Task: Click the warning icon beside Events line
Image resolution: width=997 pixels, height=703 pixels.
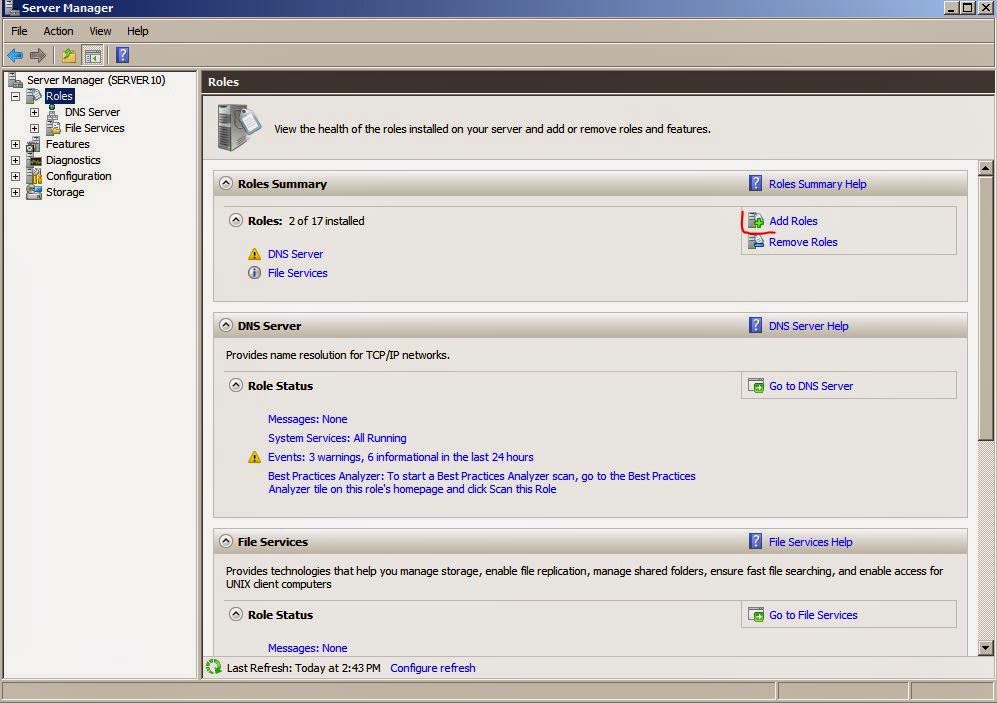Action: (x=254, y=457)
